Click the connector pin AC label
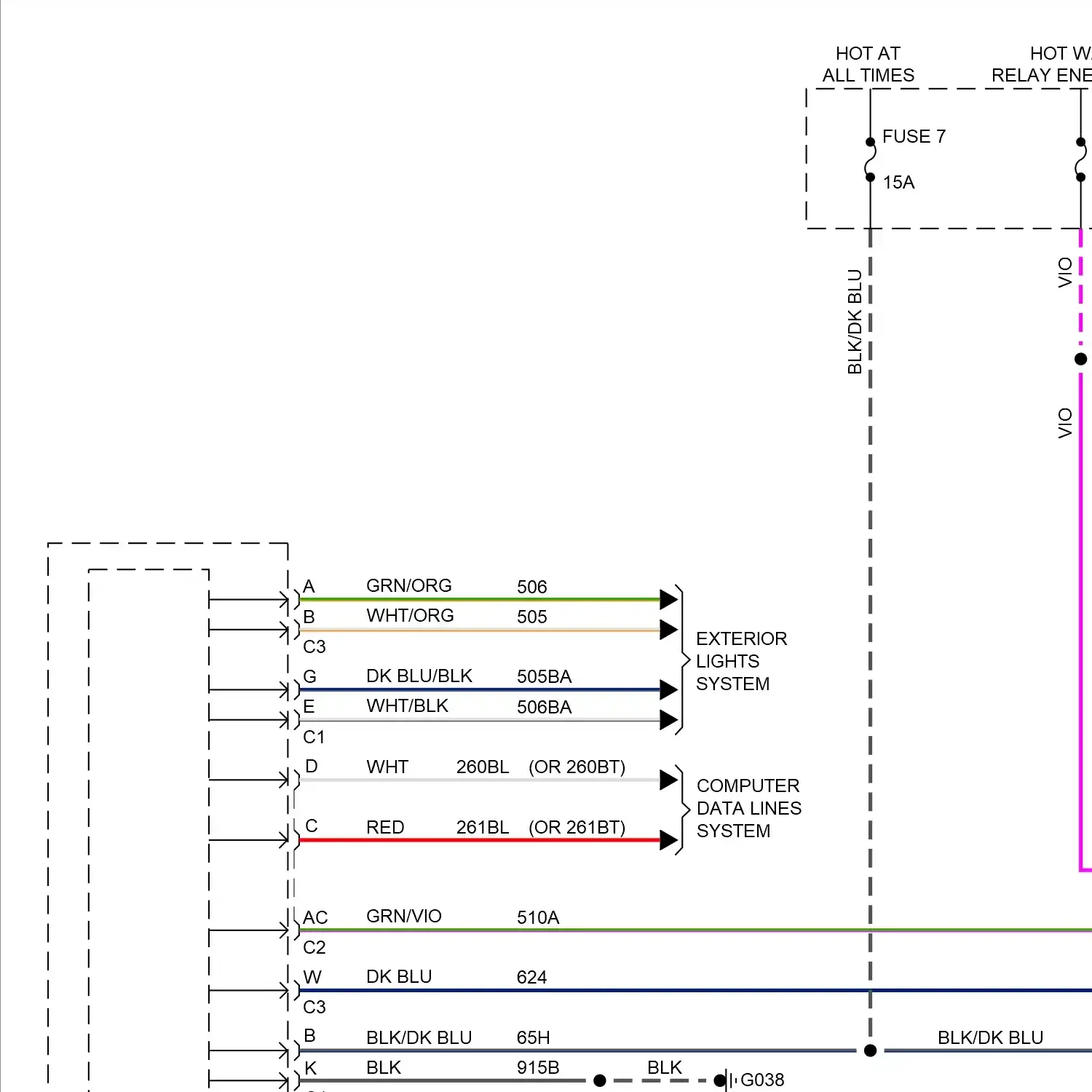The width and height of the screenshot is (1092, 1092). click(x=315, y=917)
